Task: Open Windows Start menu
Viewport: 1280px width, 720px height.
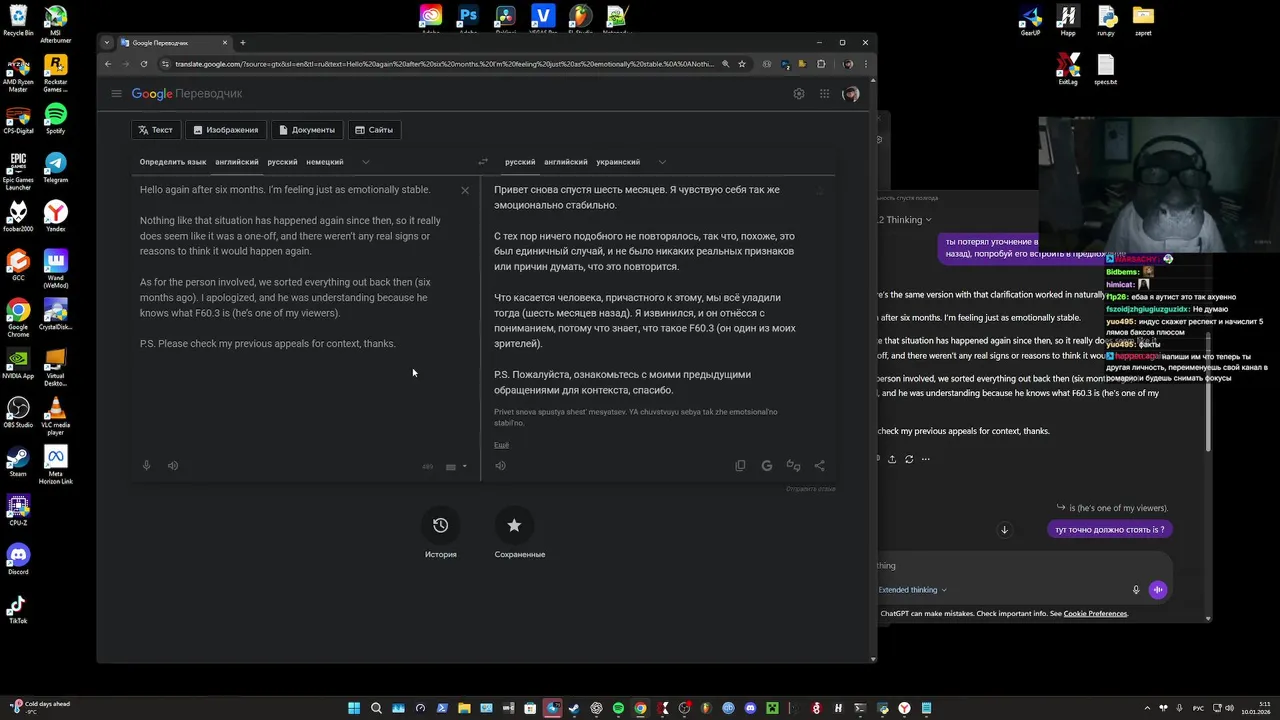Action: [354, 708]
